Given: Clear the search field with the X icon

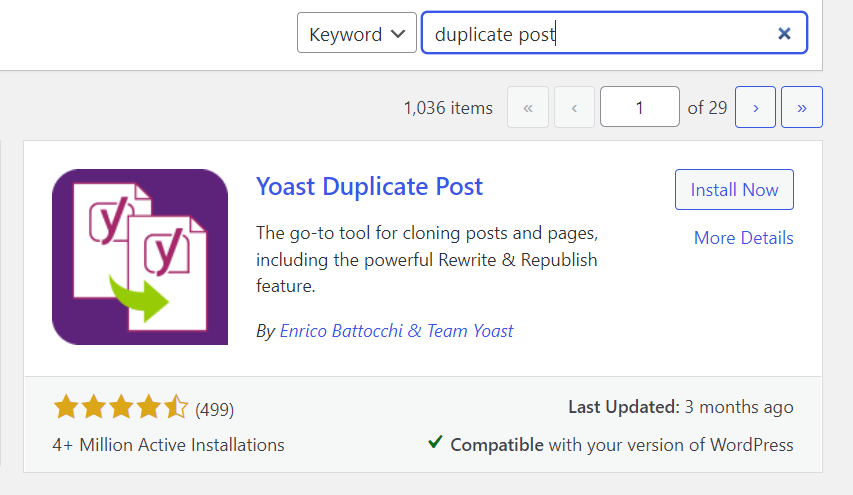Looking at the screenshot, I should [784, 34].
